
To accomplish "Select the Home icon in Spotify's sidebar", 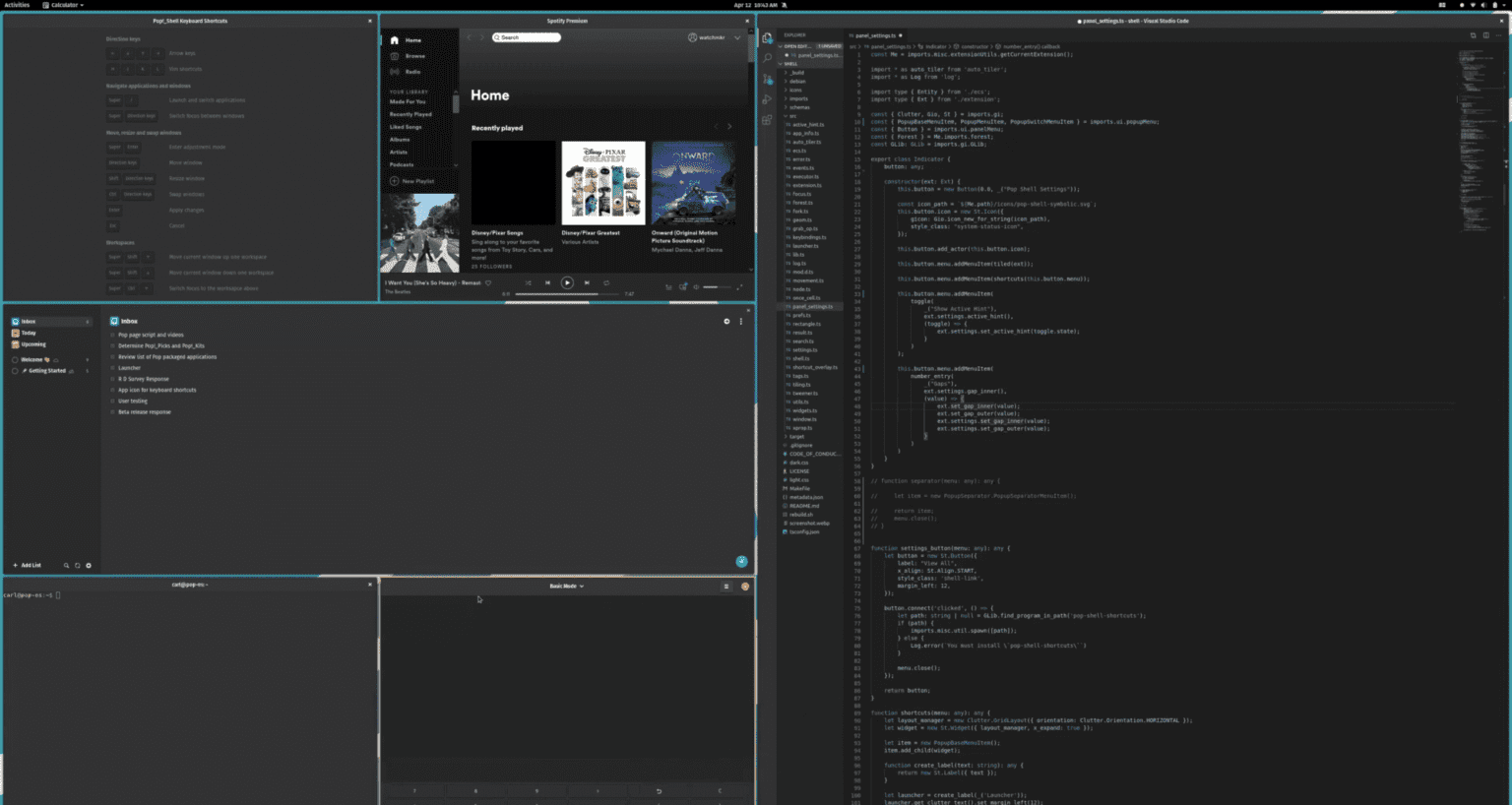I will click(x=393, y=40).
